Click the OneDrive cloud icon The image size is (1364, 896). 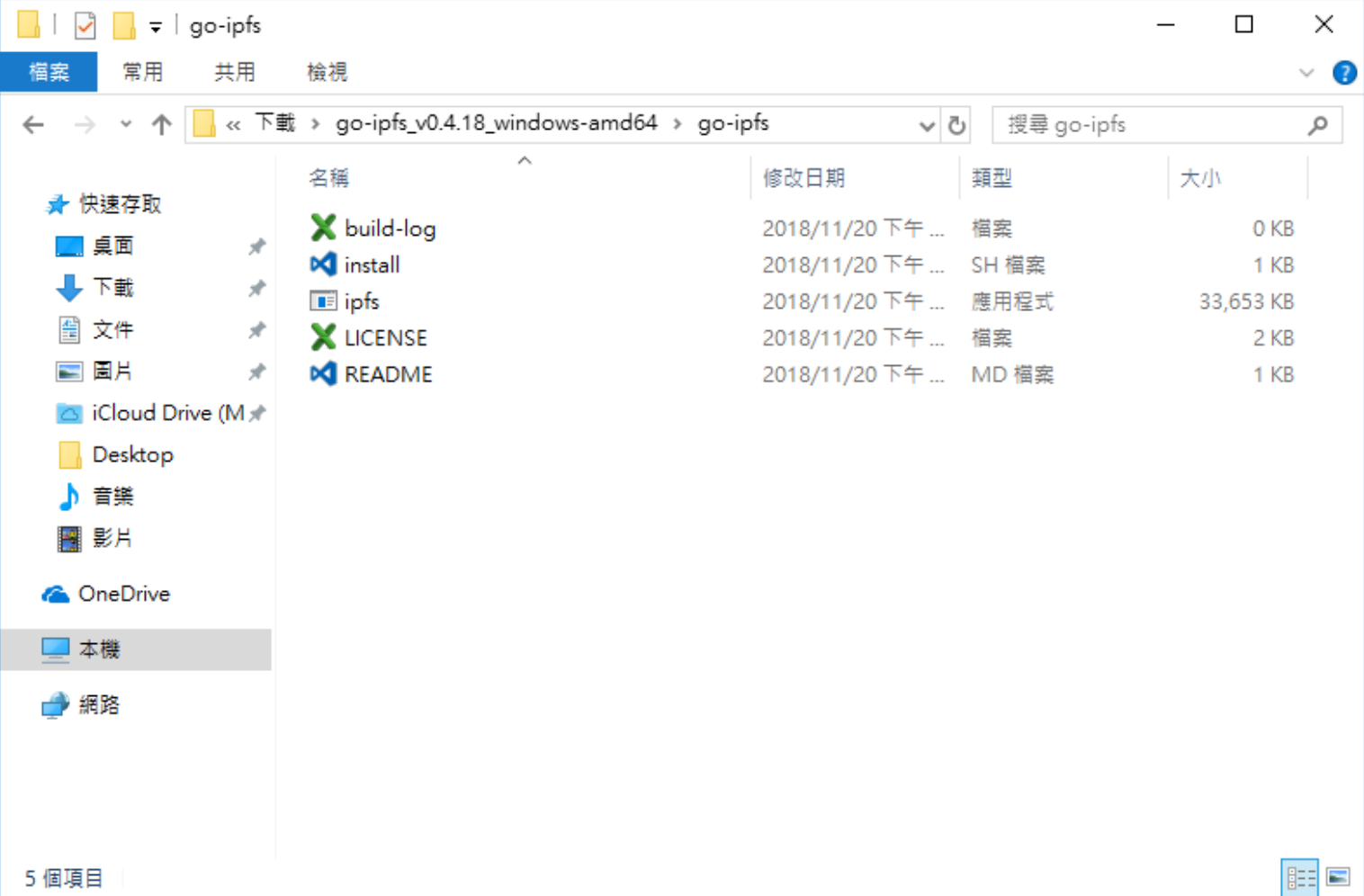(56, 594)
